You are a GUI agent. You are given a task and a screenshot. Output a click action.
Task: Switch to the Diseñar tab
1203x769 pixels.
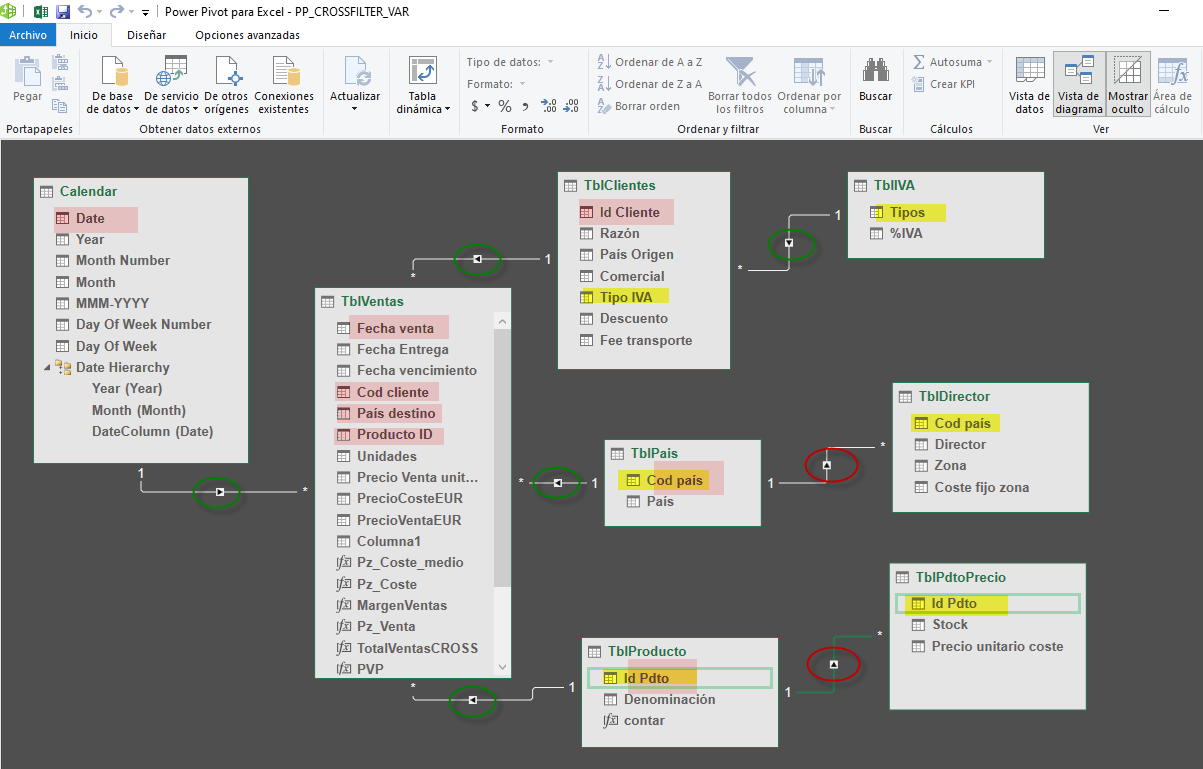[x=145, y=33]
